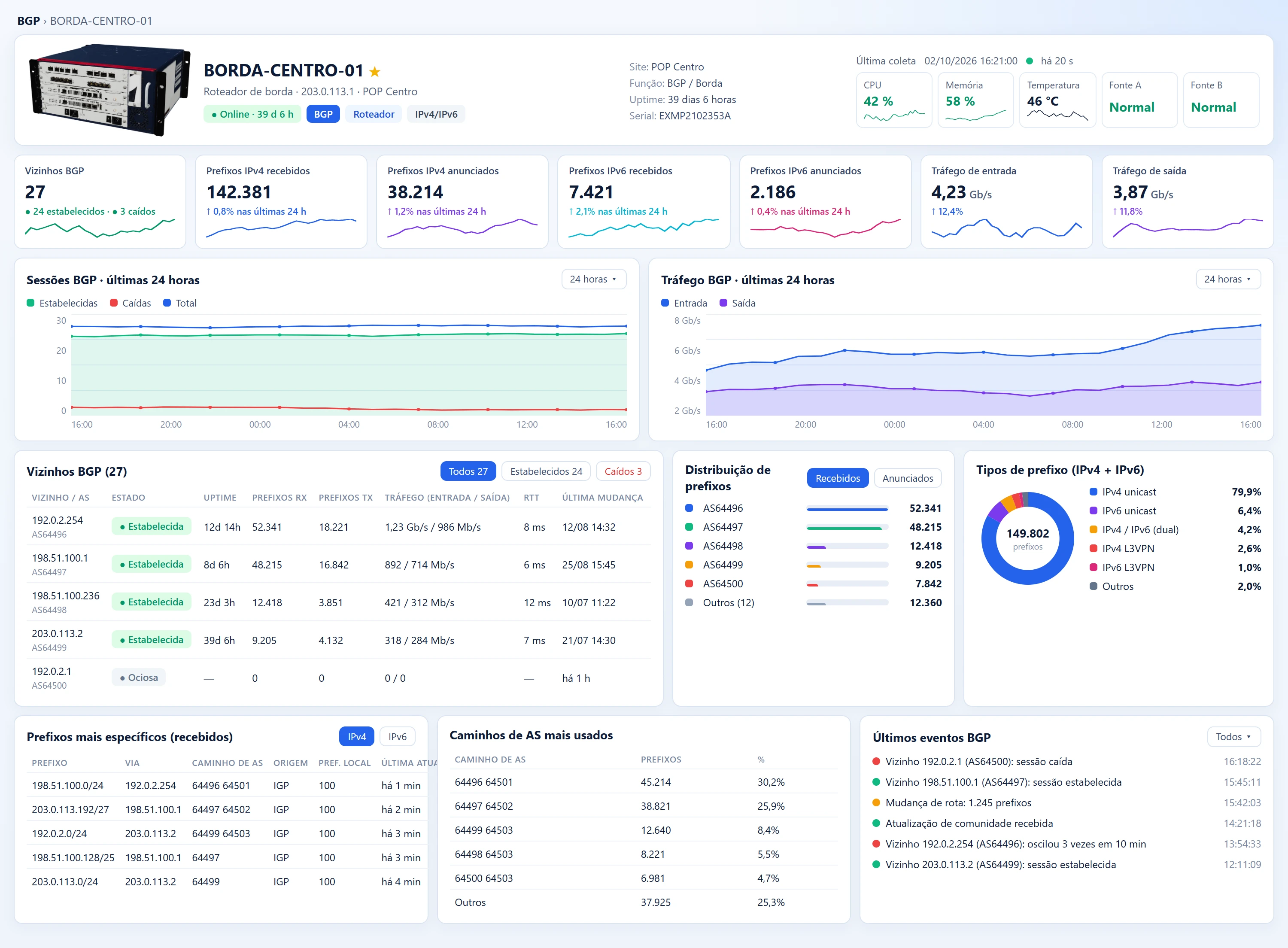Switch to the Caídos 3 neighbors tab
Image resolution: width=1288 pixels, height=948 pixels.
point(623,471)
